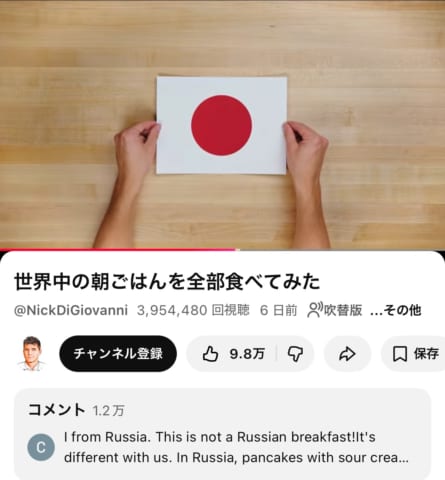Tap the thumbs-up like icon
The height and width of the screenshot is (480, 445).
tap(210, 353)
